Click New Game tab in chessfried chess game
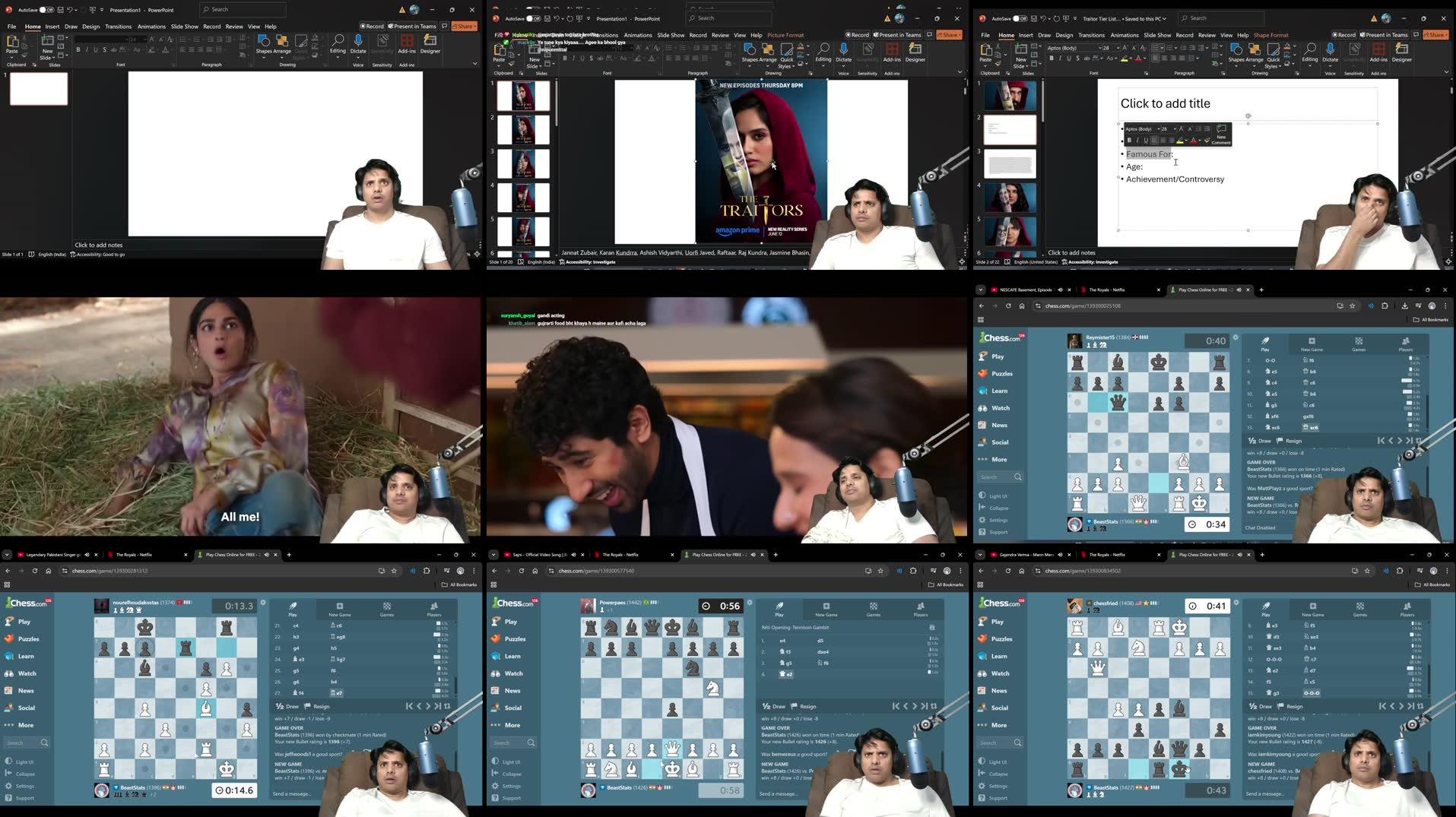The image size is (1456, 817). [1312, 610]
